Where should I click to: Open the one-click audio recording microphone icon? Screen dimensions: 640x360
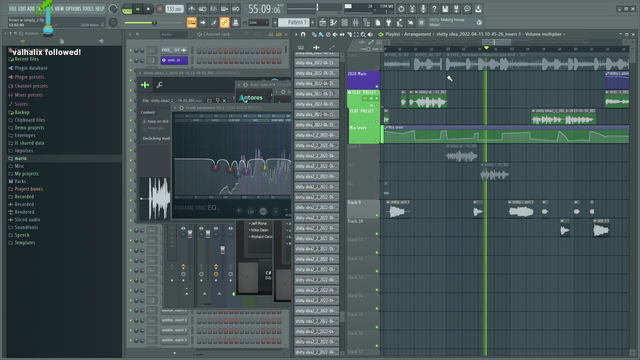tap(423, 9)
